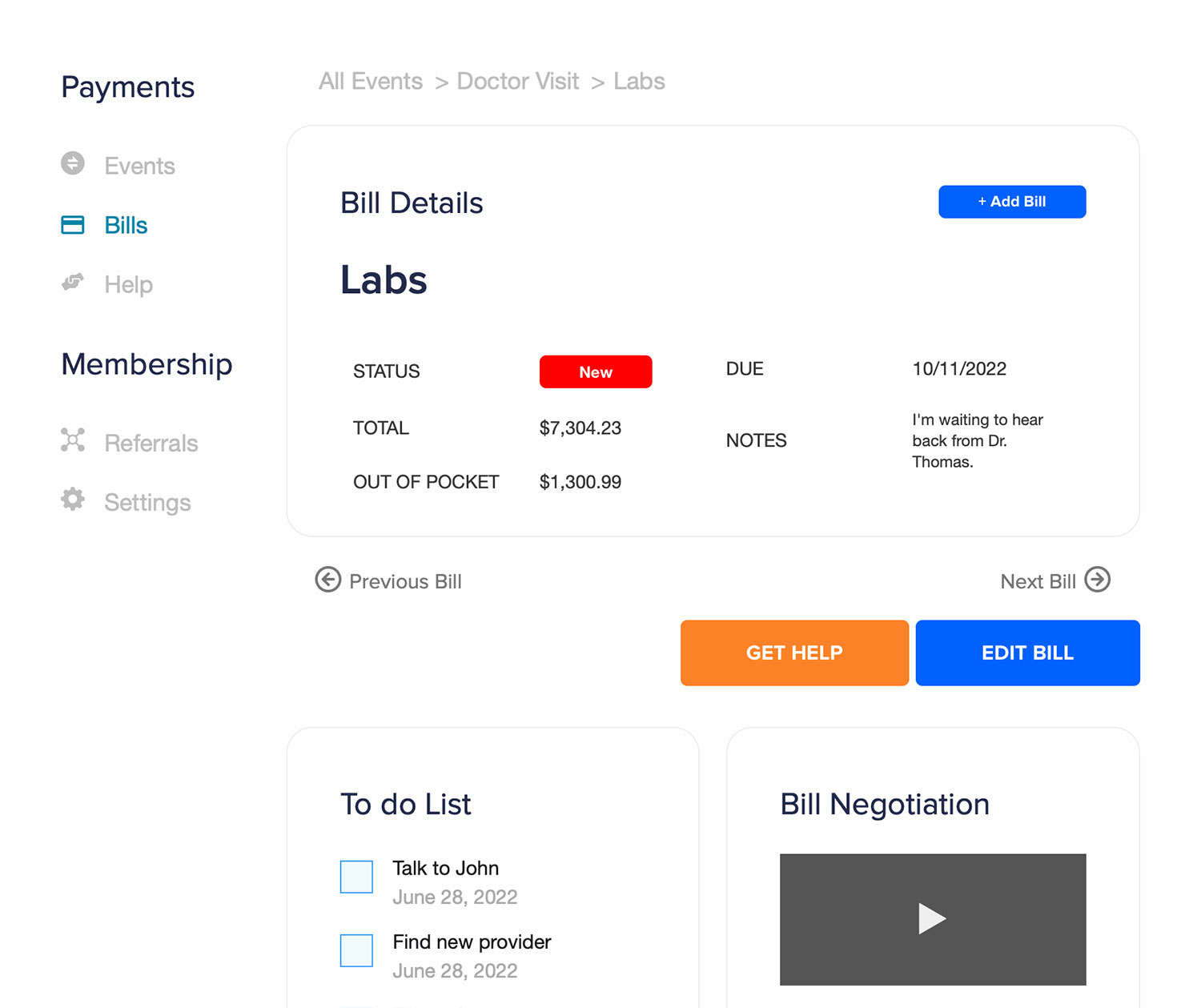Click the Events sidebar icon
Screen dimensions: 1201x1008
(73, 163)
